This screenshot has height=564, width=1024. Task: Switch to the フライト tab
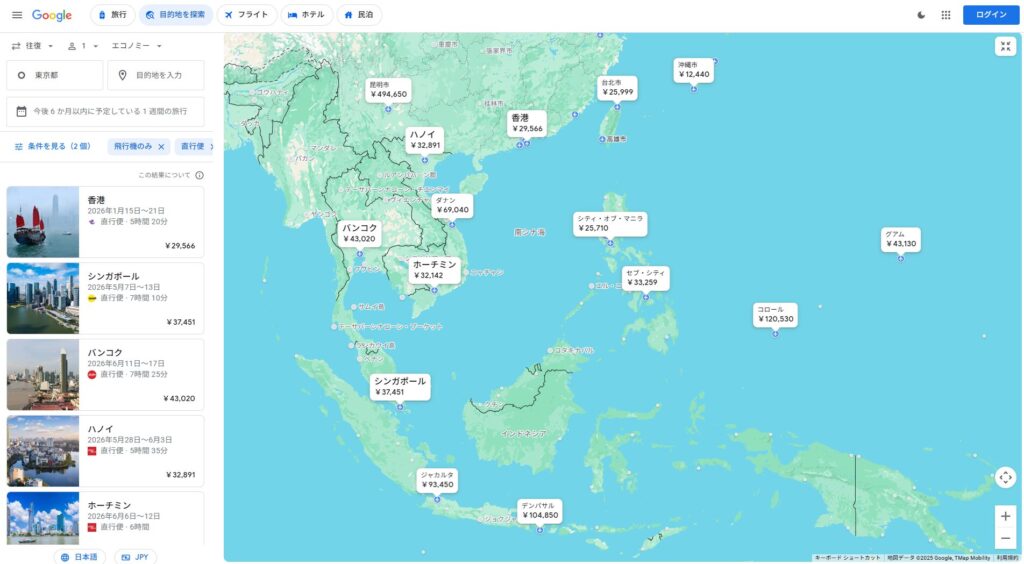247,15
